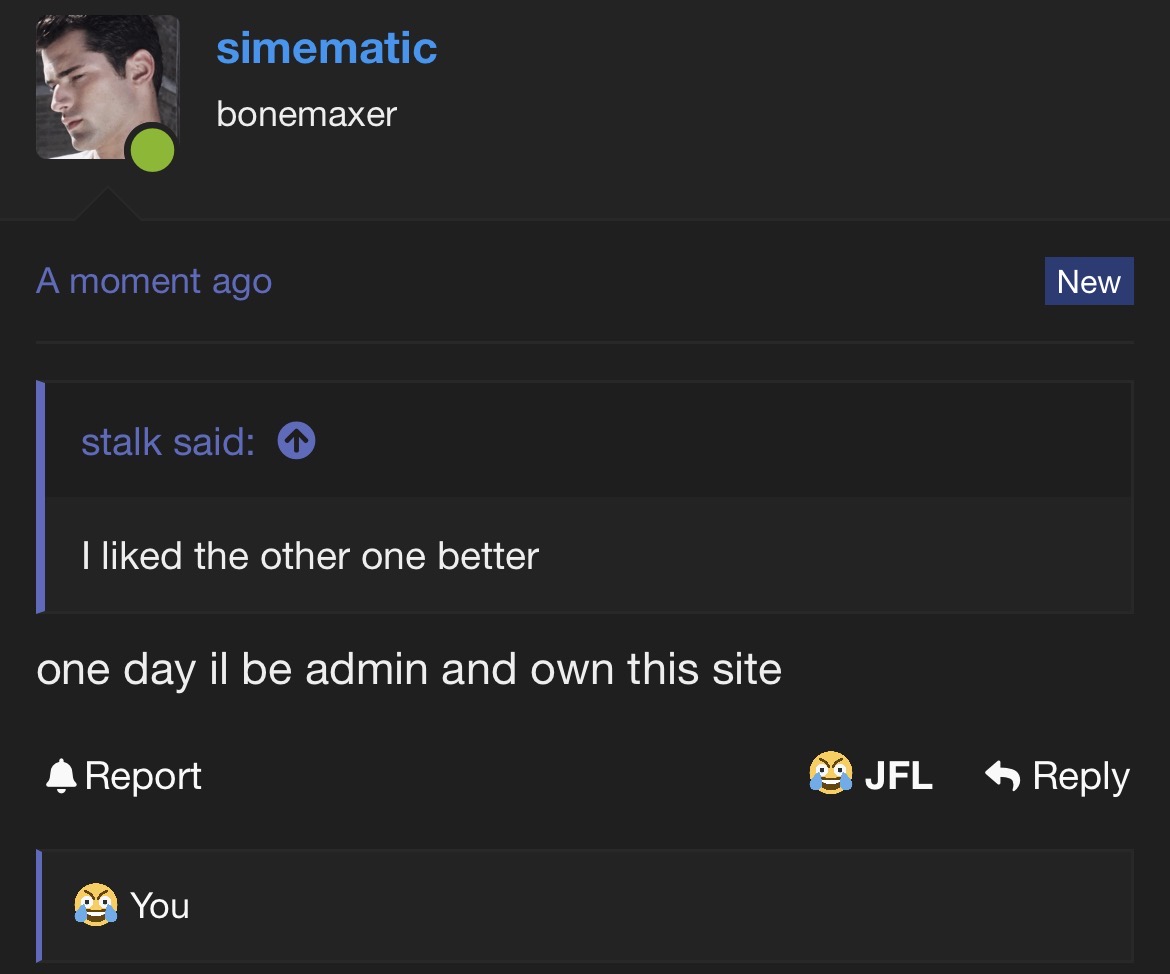Select the Report text label
The width and height of the screenshot is (1170, 974).
pyautogui.click(x=143, y=775)
